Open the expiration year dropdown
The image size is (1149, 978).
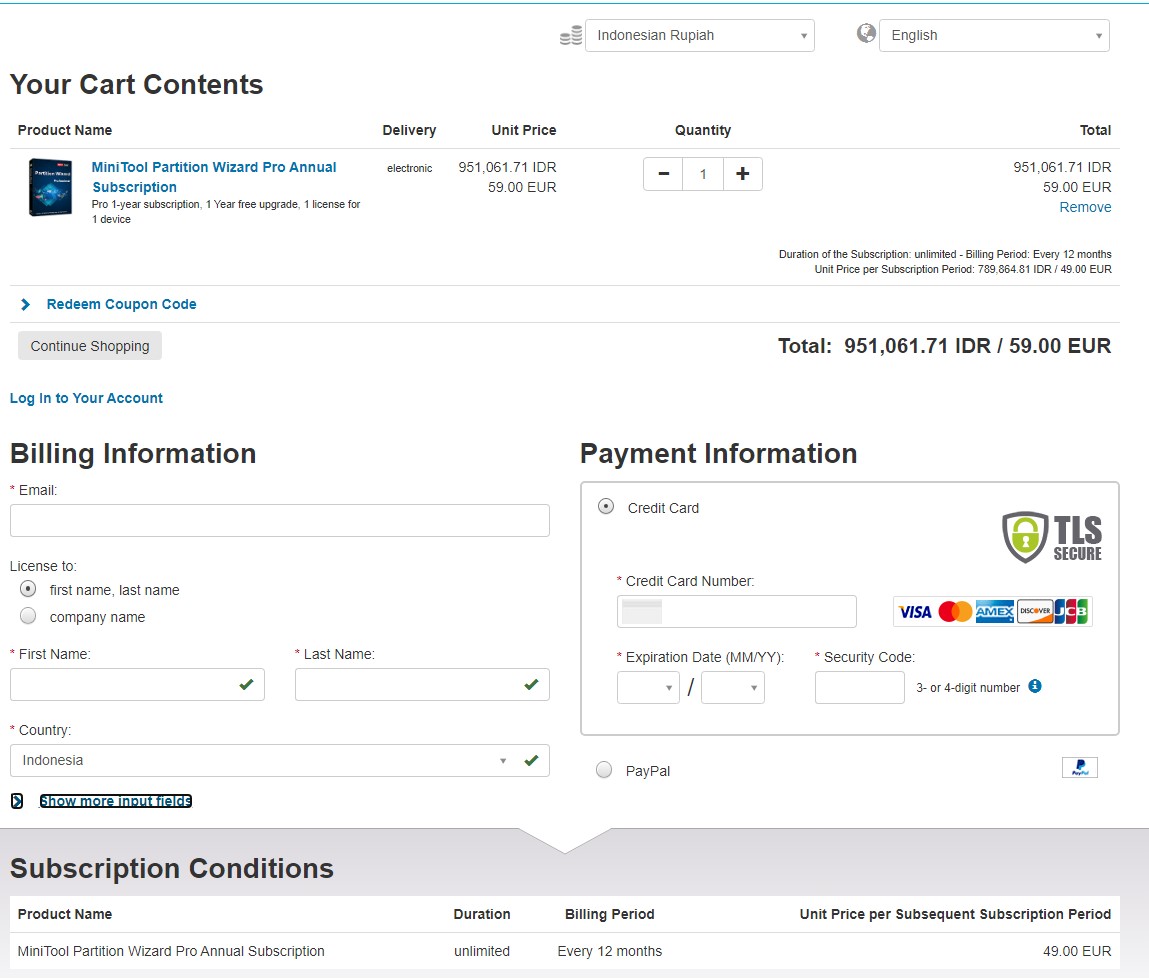click(x=733, y=688)
